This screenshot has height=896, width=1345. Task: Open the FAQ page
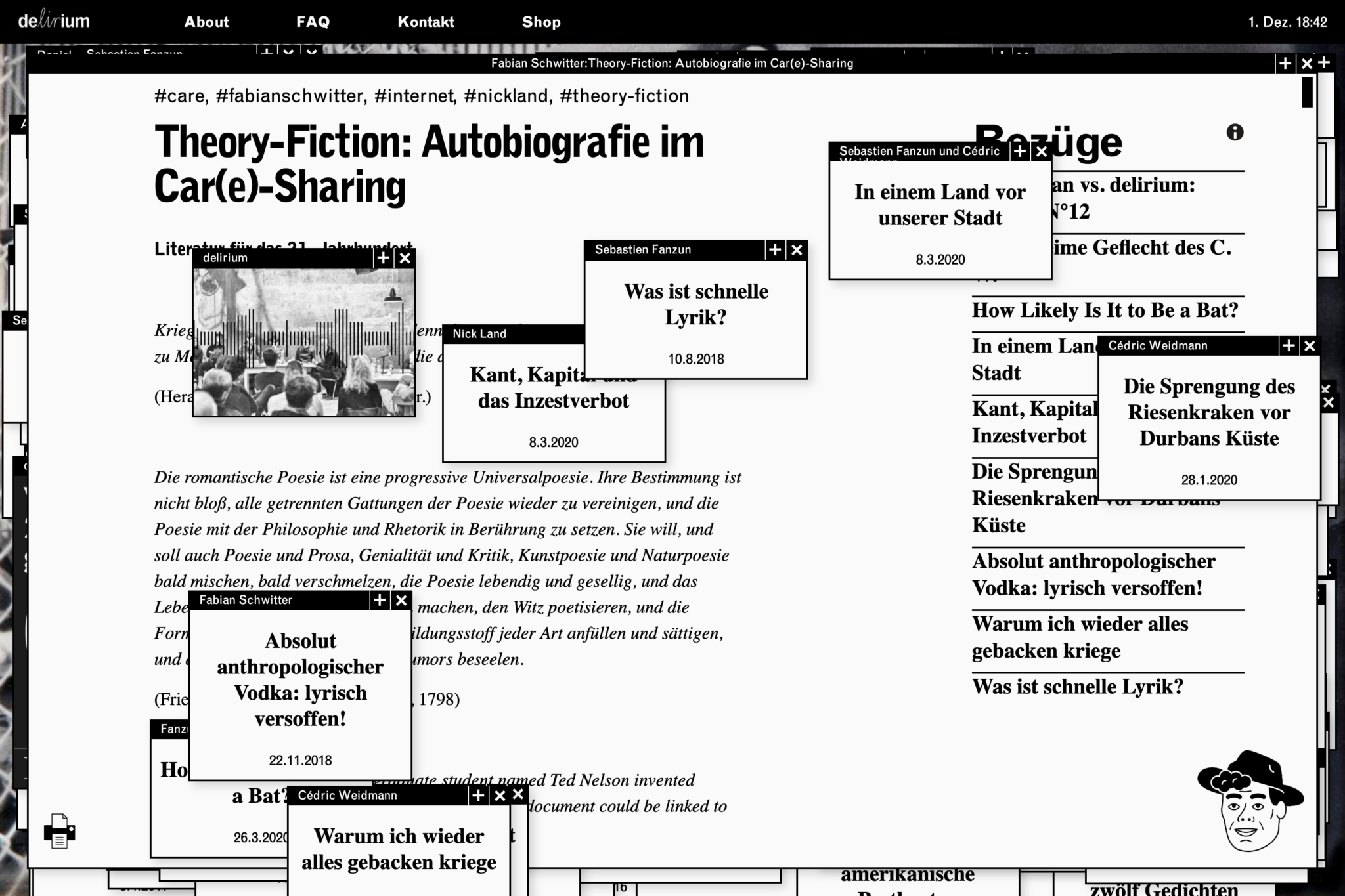pos(313,22)
